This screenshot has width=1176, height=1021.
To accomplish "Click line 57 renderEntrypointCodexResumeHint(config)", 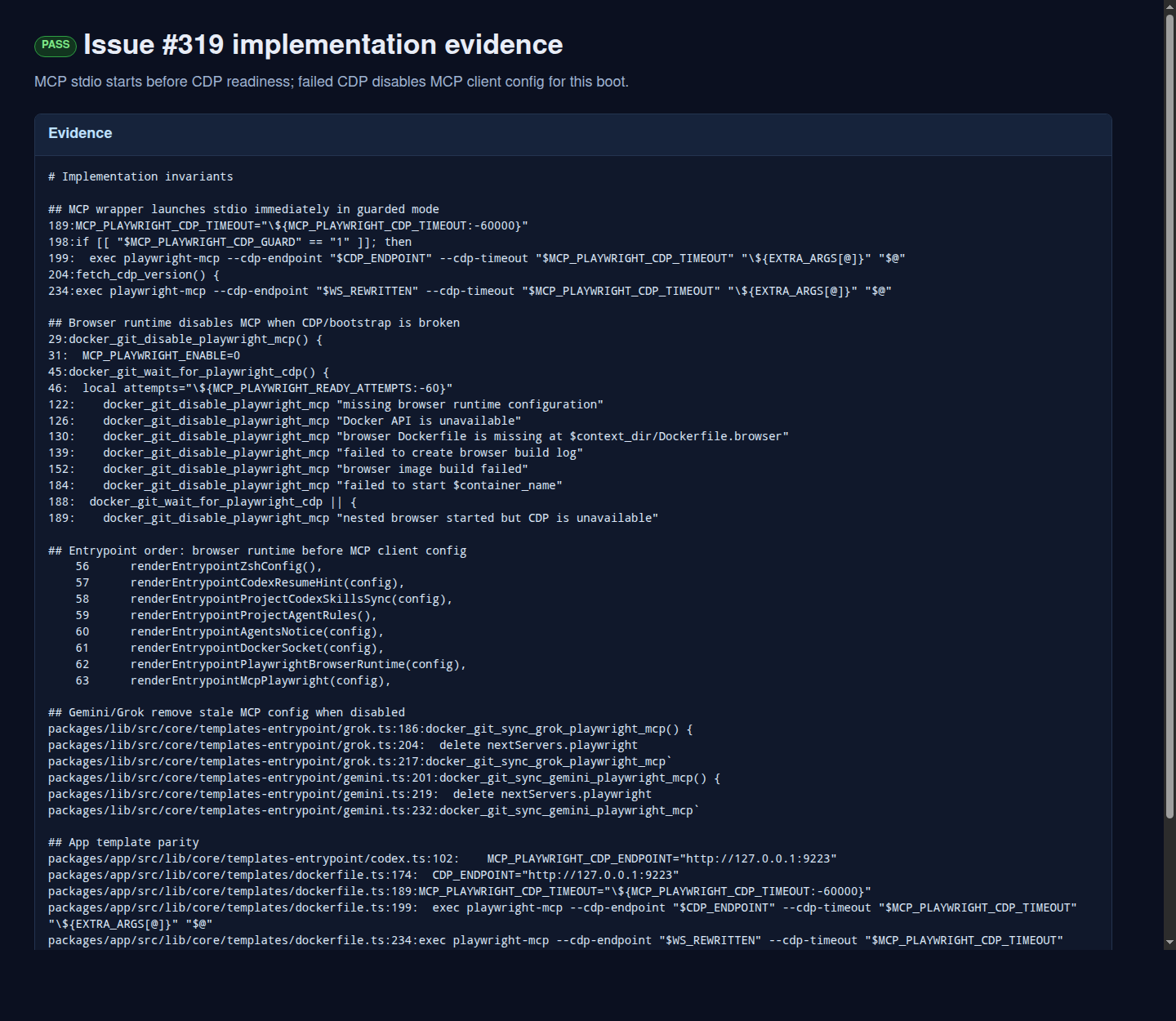I will coord(240,583).
